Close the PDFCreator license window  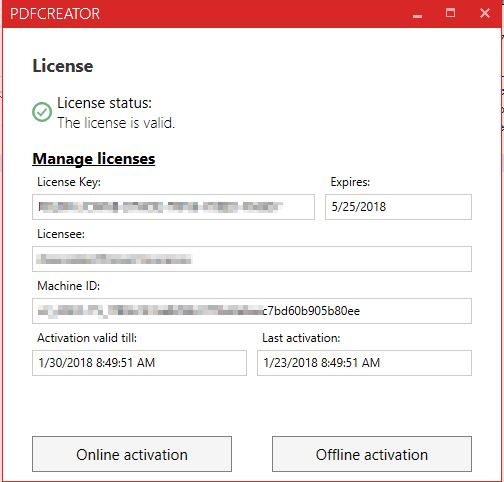pyautogui.click(x=485, y=13)
